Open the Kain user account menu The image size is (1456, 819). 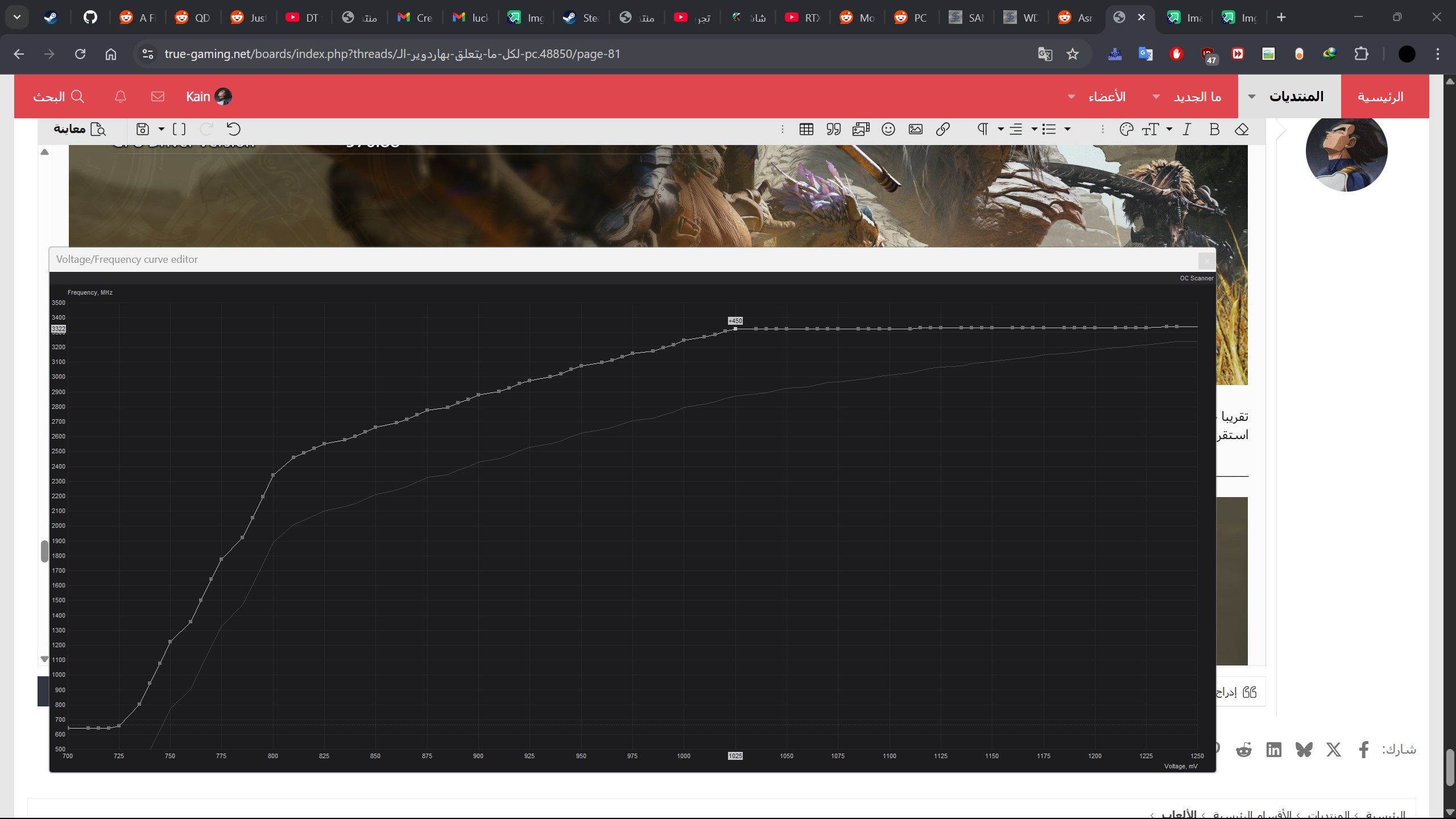click(209, 97)
